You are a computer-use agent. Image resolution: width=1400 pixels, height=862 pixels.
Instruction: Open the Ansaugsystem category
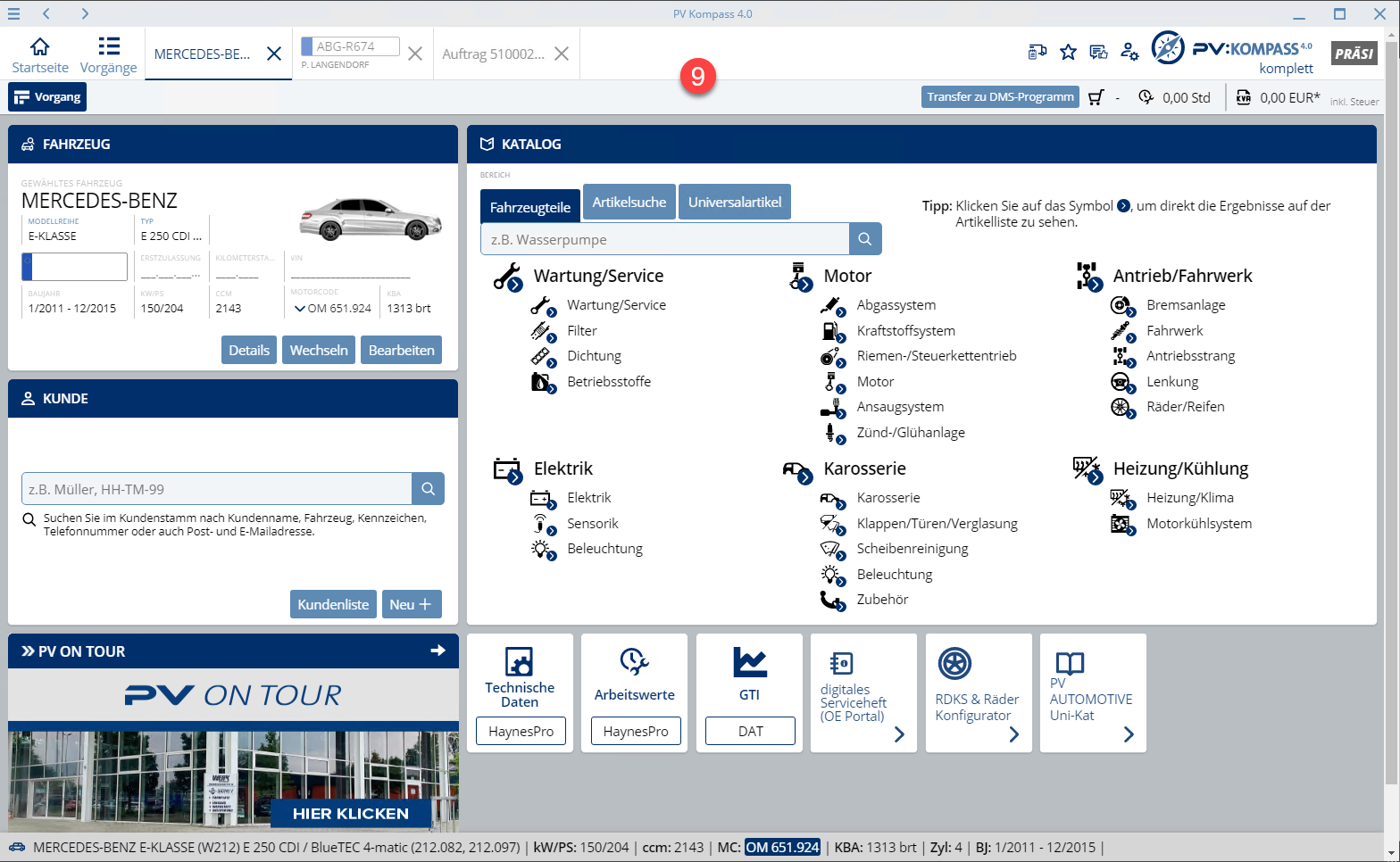(x=900, y=407)
